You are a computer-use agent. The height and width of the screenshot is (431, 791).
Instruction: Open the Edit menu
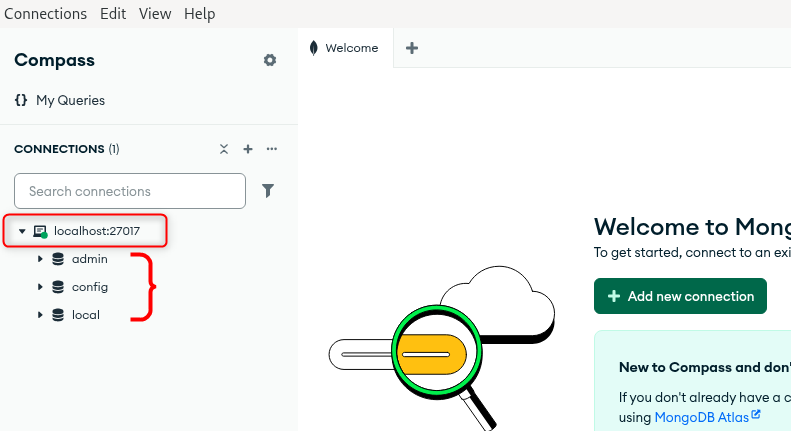[113, 14]
